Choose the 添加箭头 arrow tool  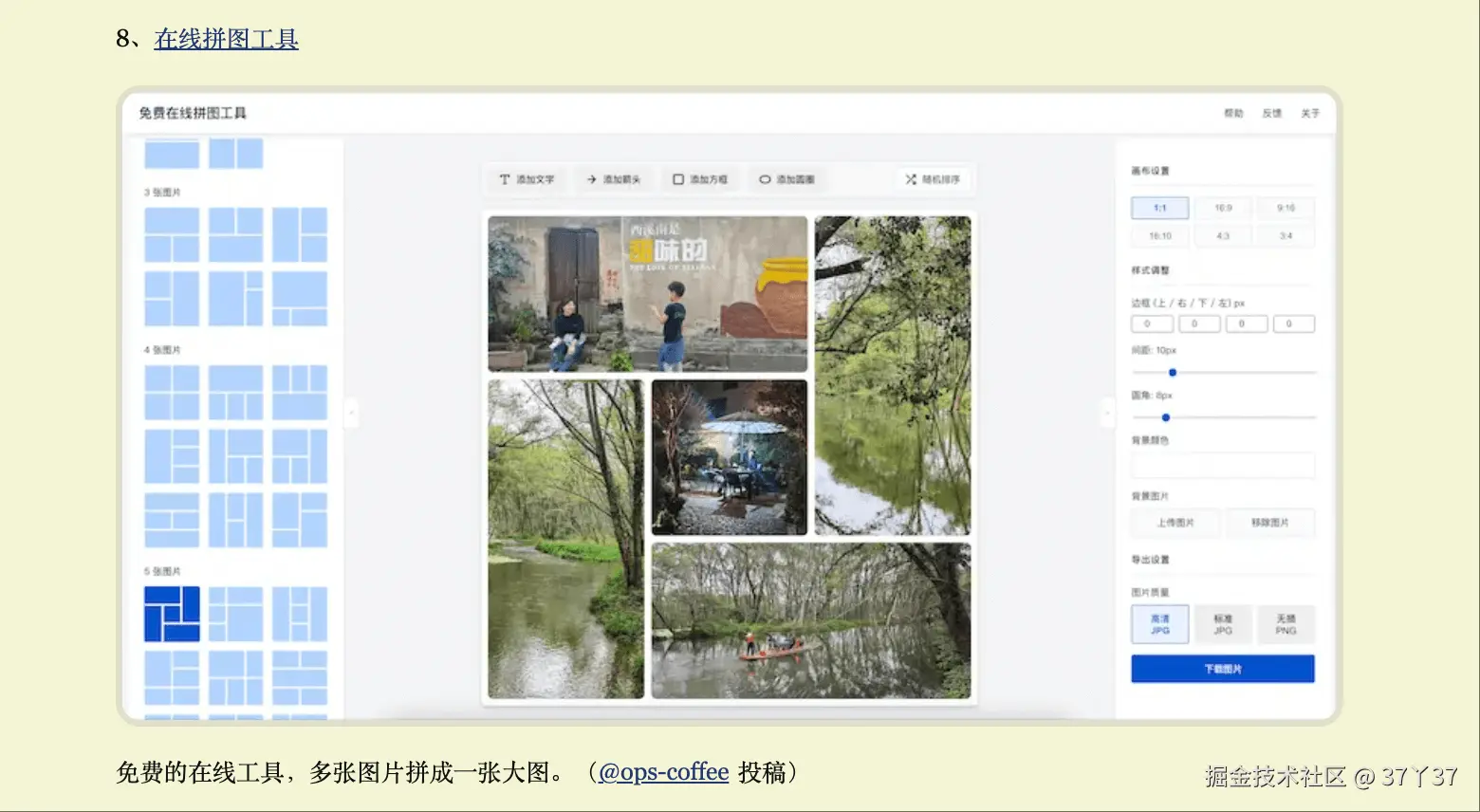click(613, 179)
